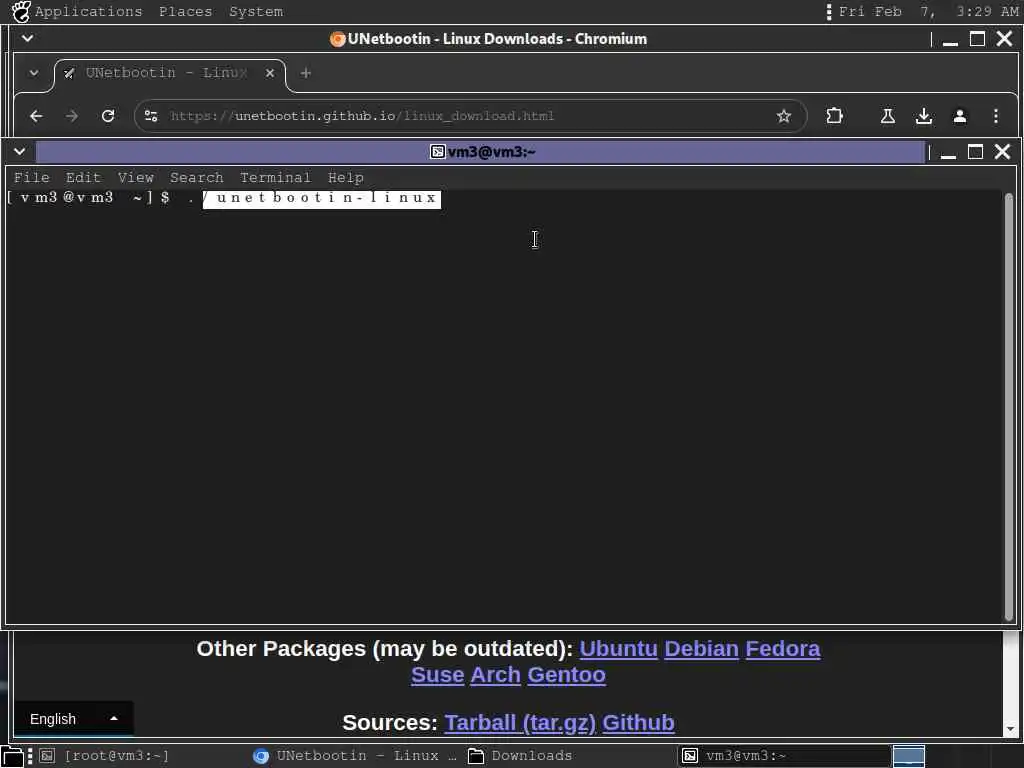Switch to vm3@vm3 terminal taskbar entry

[784, 756]
